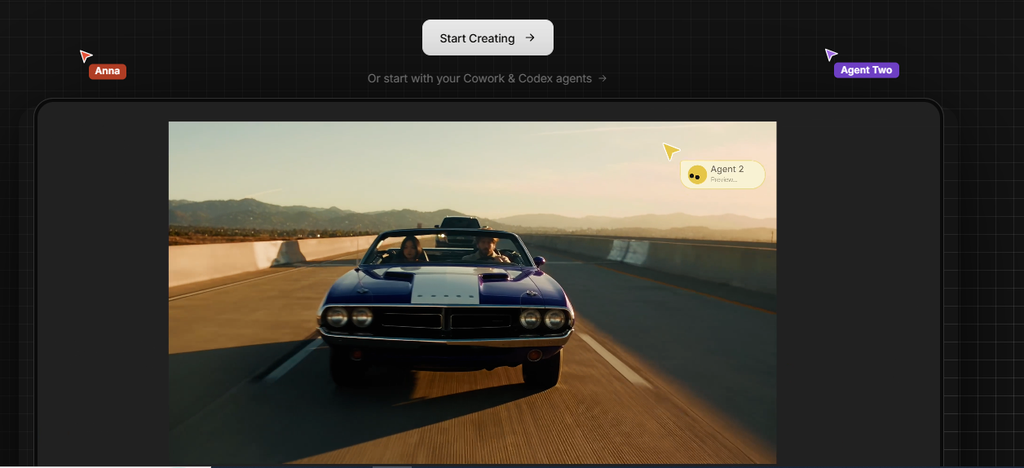Image resolution: width=1024 pixels, height=468 pixels.
Task: Click the purple Agent Two cursor arrow
Action: tap(830, 54)
